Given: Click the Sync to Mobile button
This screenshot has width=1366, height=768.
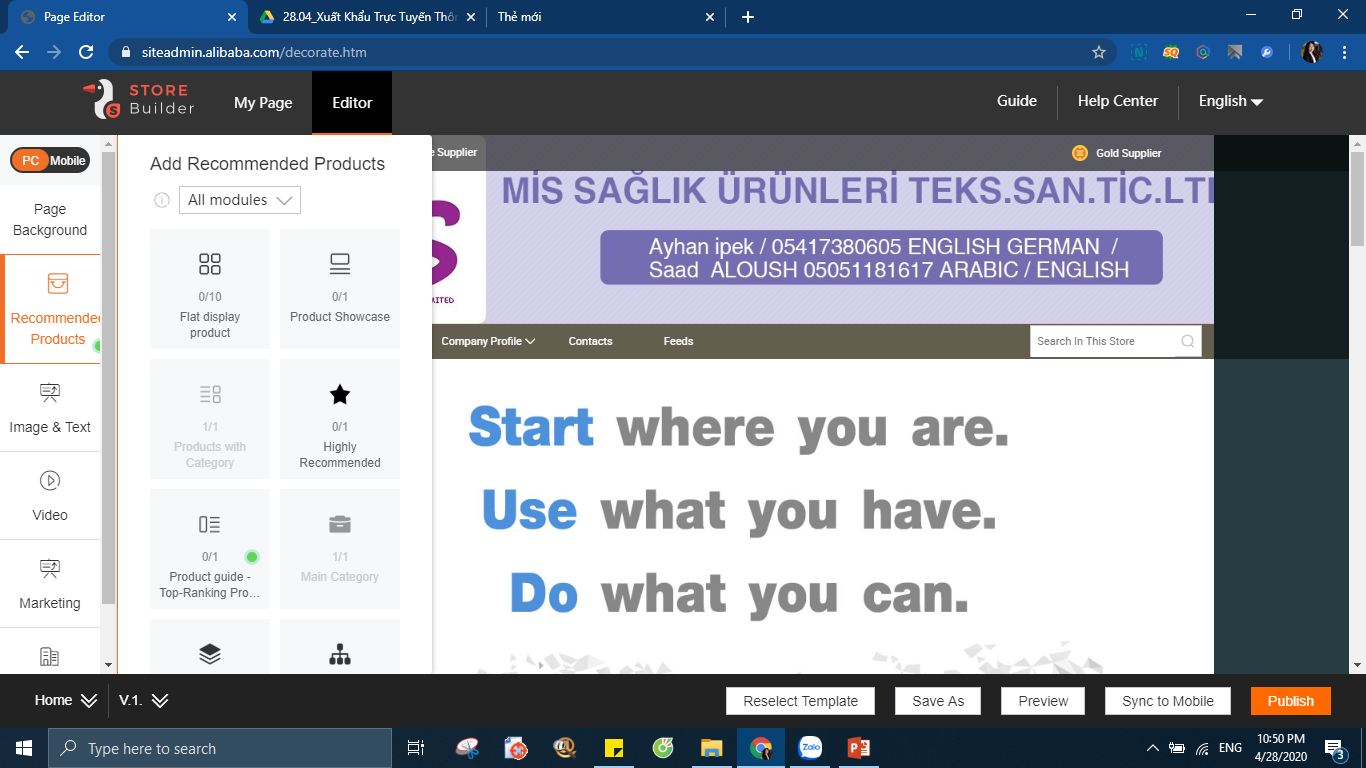Looking at the screenshot, I should tap(1168, 701).
